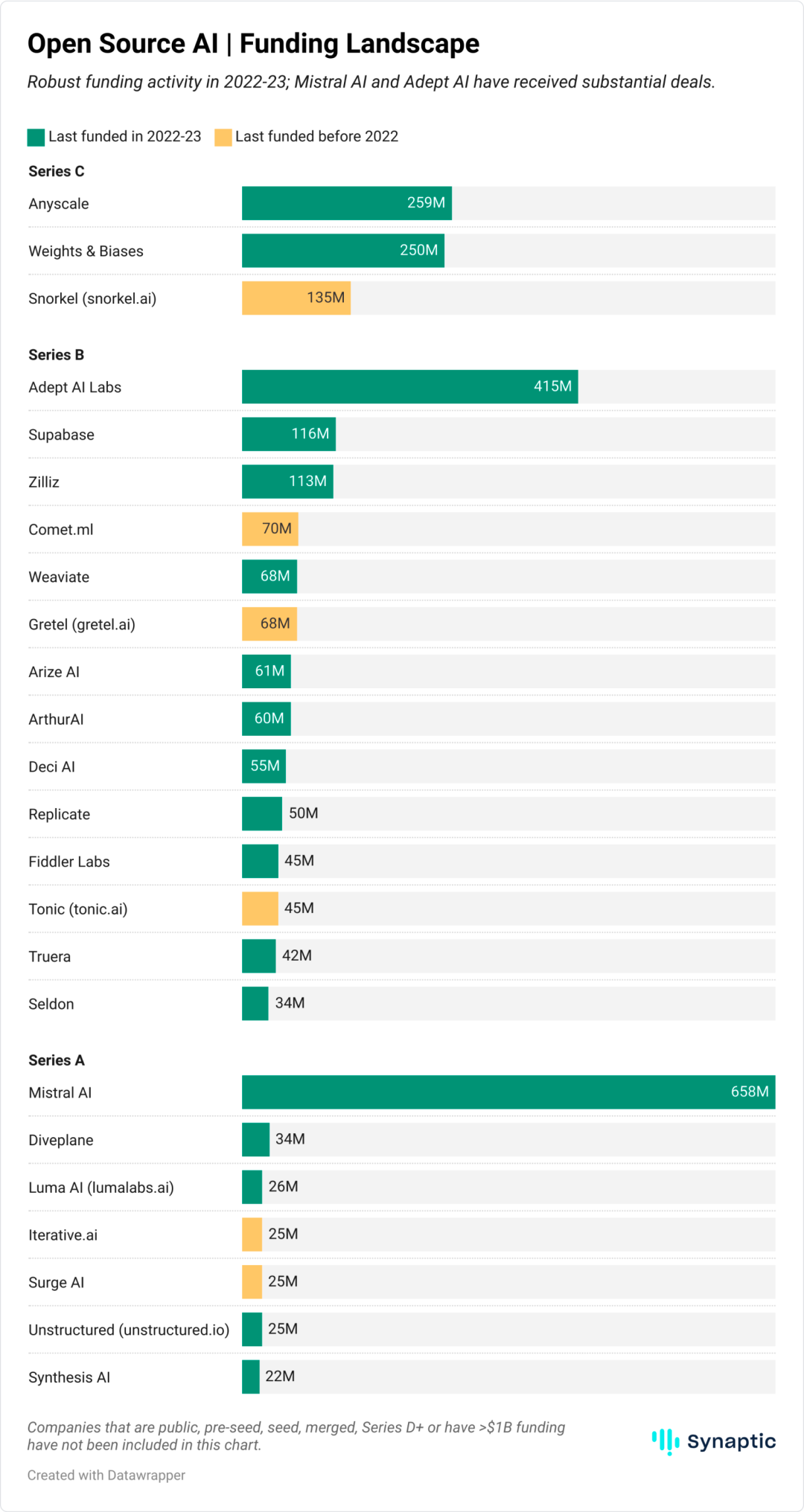Click the green 'Last funded in 2022-23' legend swatch
Viewport: 804px width, 1512px height.
click(x=36, y=137)
